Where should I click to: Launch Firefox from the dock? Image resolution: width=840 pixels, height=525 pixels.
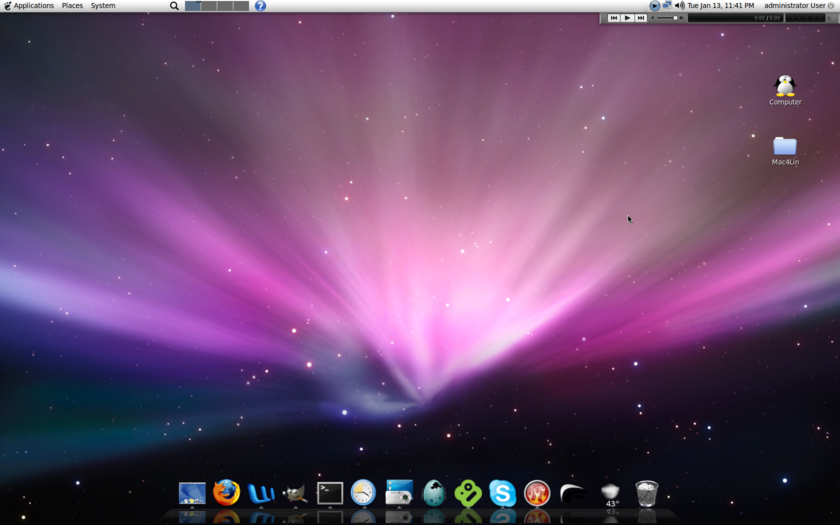tap(226, 492)
